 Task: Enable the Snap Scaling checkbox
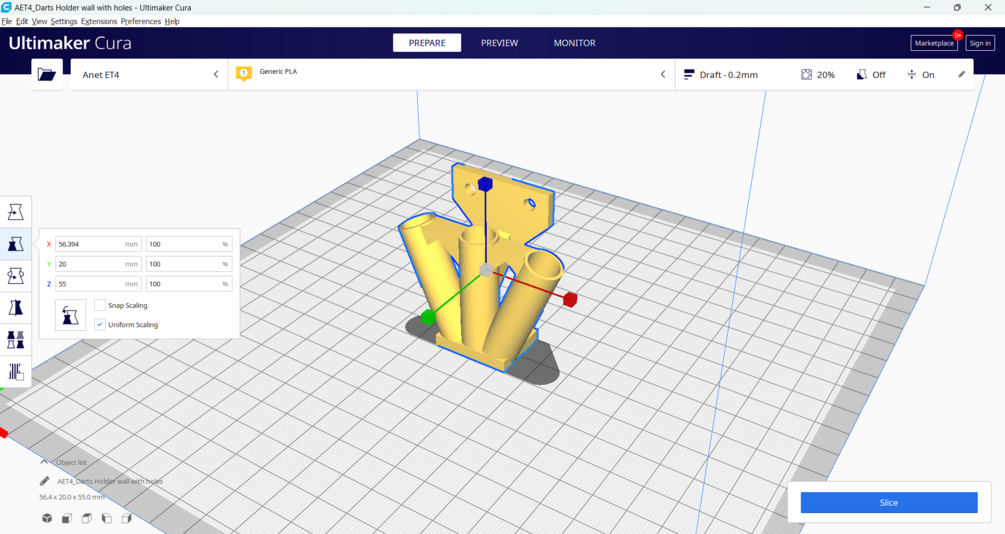coord(100,305)
